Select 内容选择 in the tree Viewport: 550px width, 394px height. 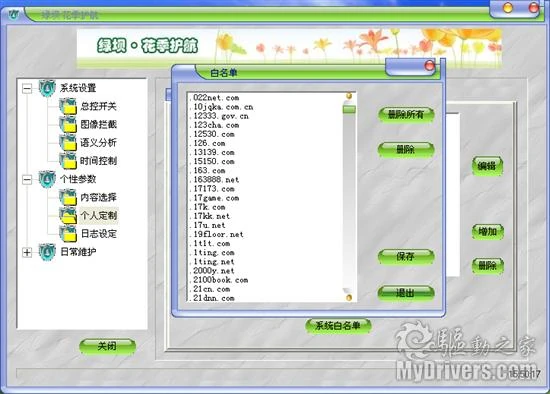coord(98,197)
